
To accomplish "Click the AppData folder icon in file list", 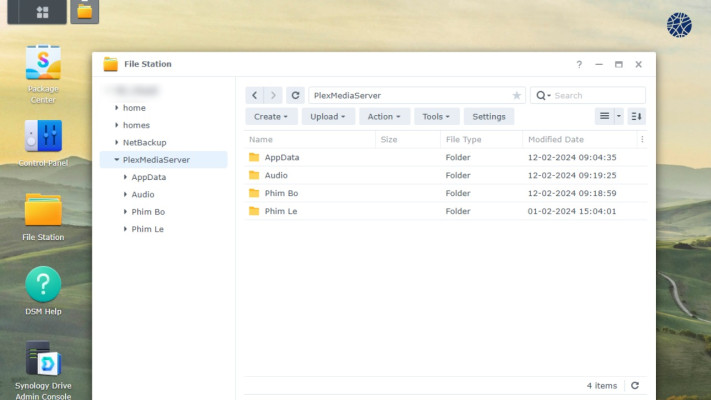I will 254,157.
